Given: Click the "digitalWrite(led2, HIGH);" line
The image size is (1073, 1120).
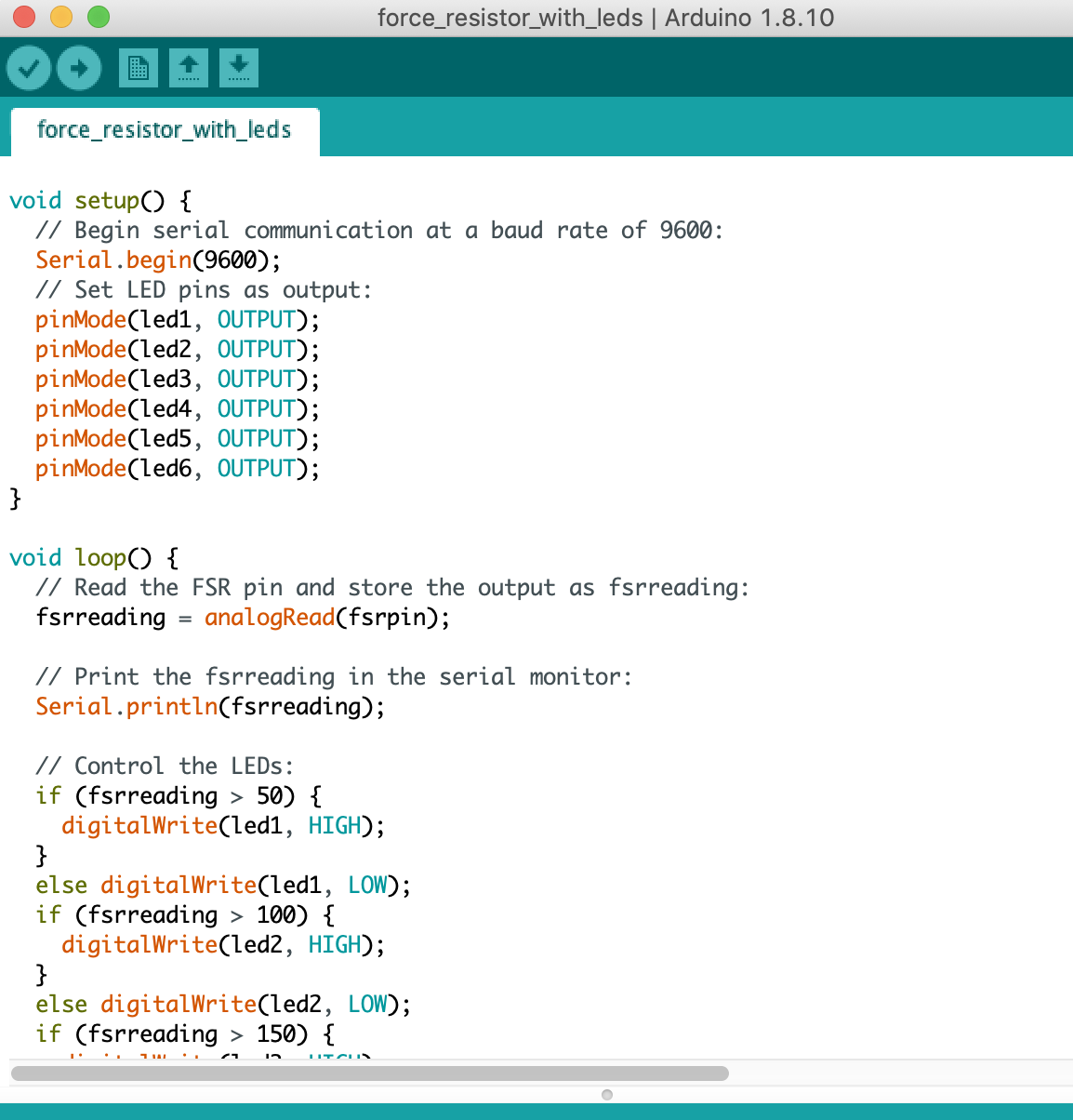Looking at the screenshot, I should click(223, 945).
